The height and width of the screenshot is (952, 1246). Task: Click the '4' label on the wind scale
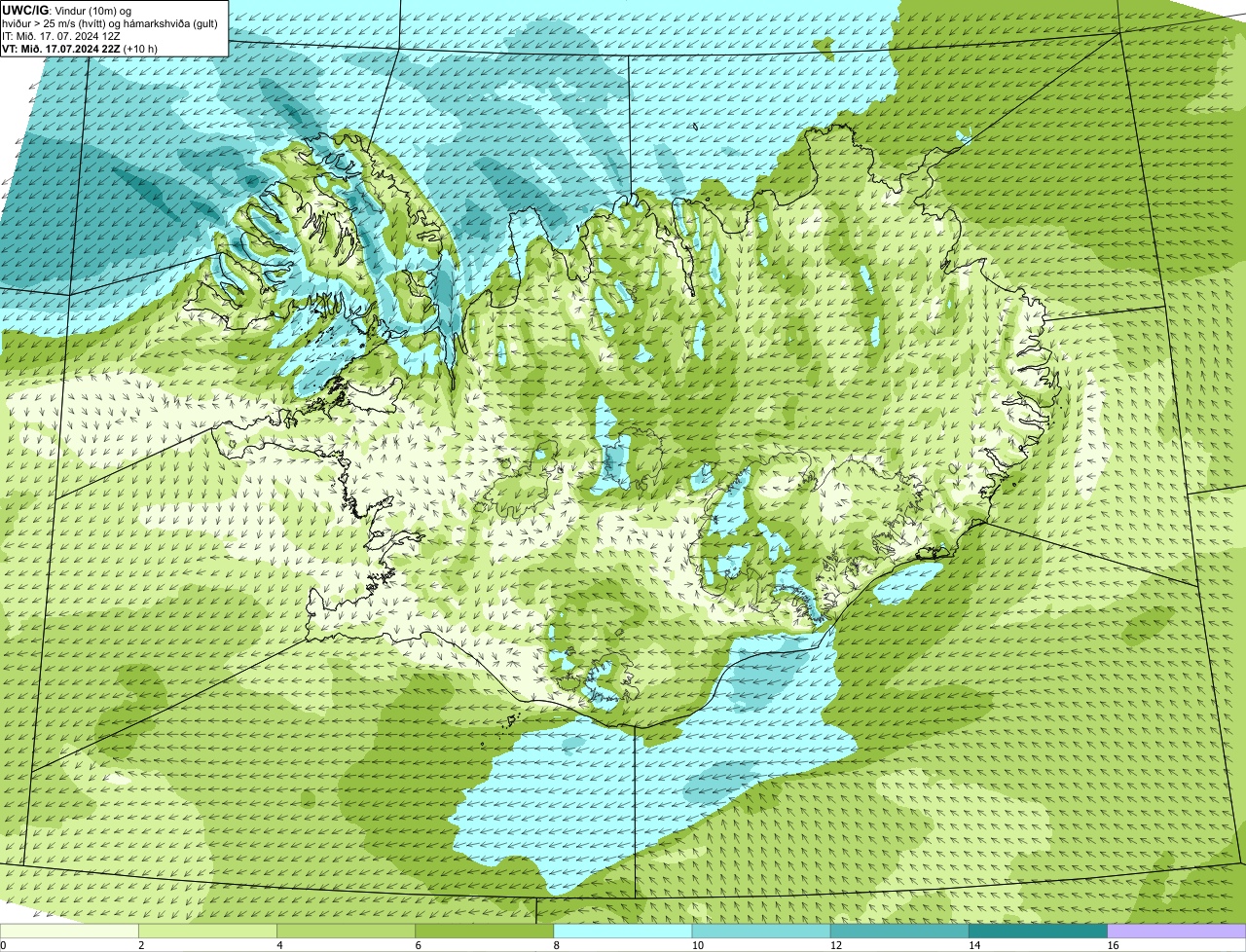pyautogui.click(x=280, y=945)
